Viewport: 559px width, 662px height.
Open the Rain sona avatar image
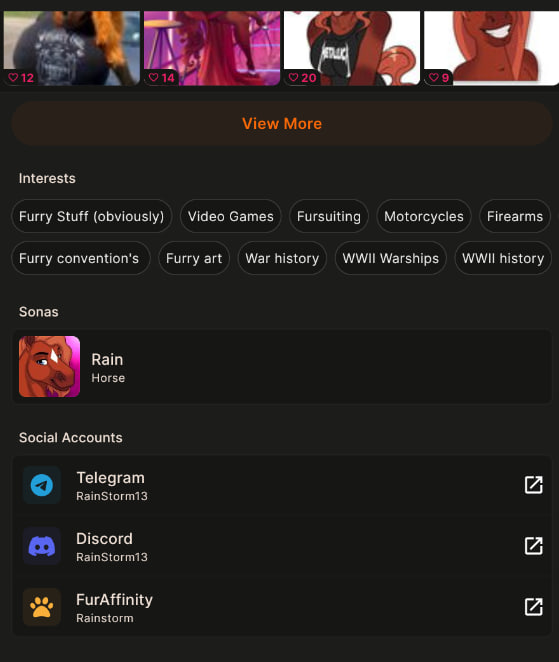(x=49, y=366)
